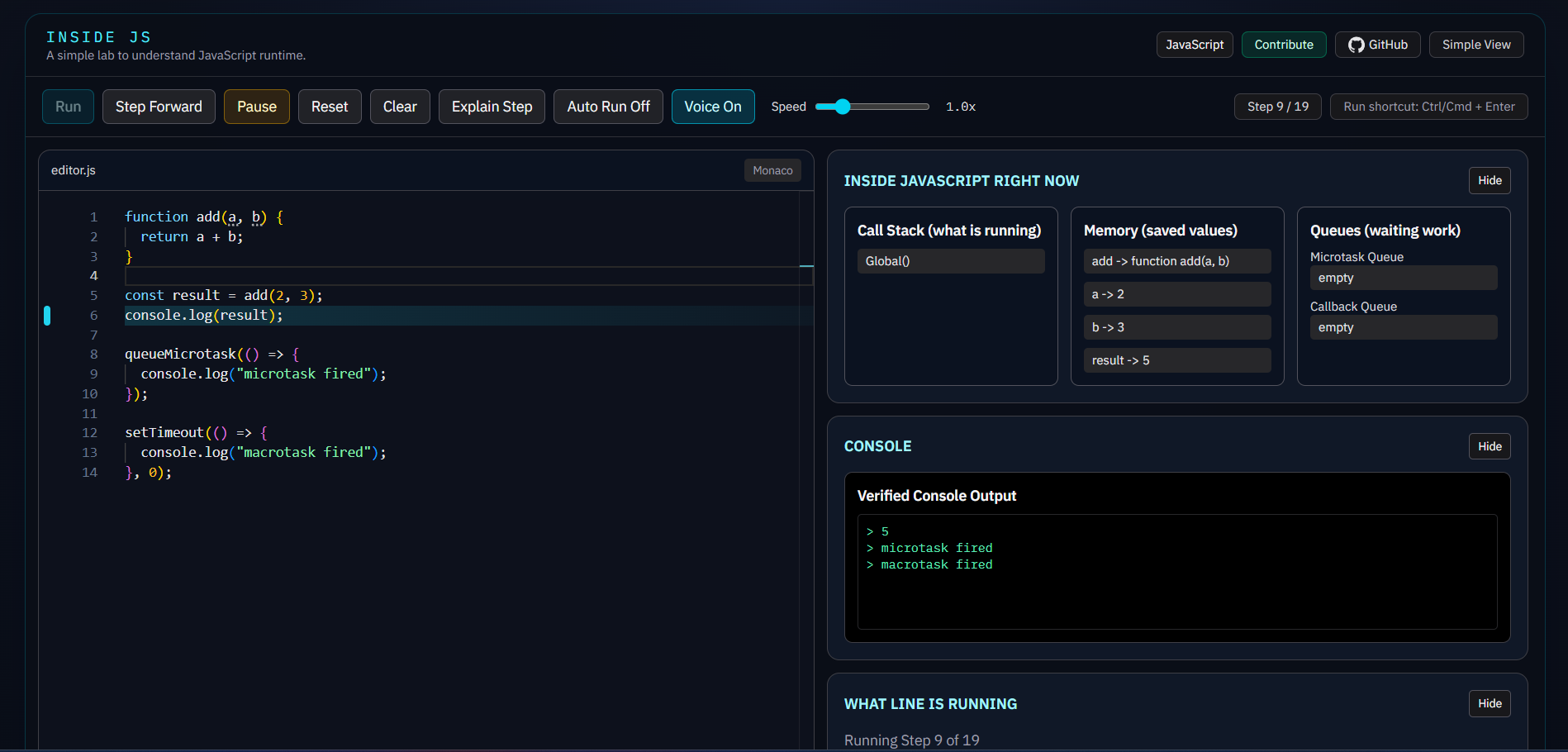Screen dimensions: 1568x752
Task: Adjust the execution Speed slider
Action: pyautogui.click(x=841, y=106)
